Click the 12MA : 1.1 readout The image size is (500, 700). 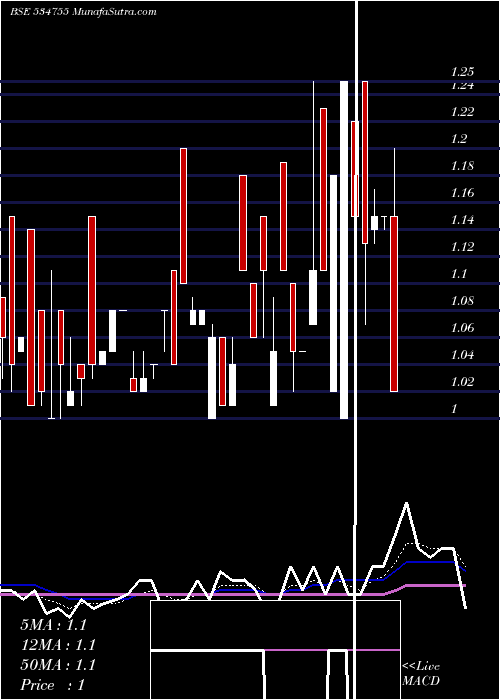point(58,645)
